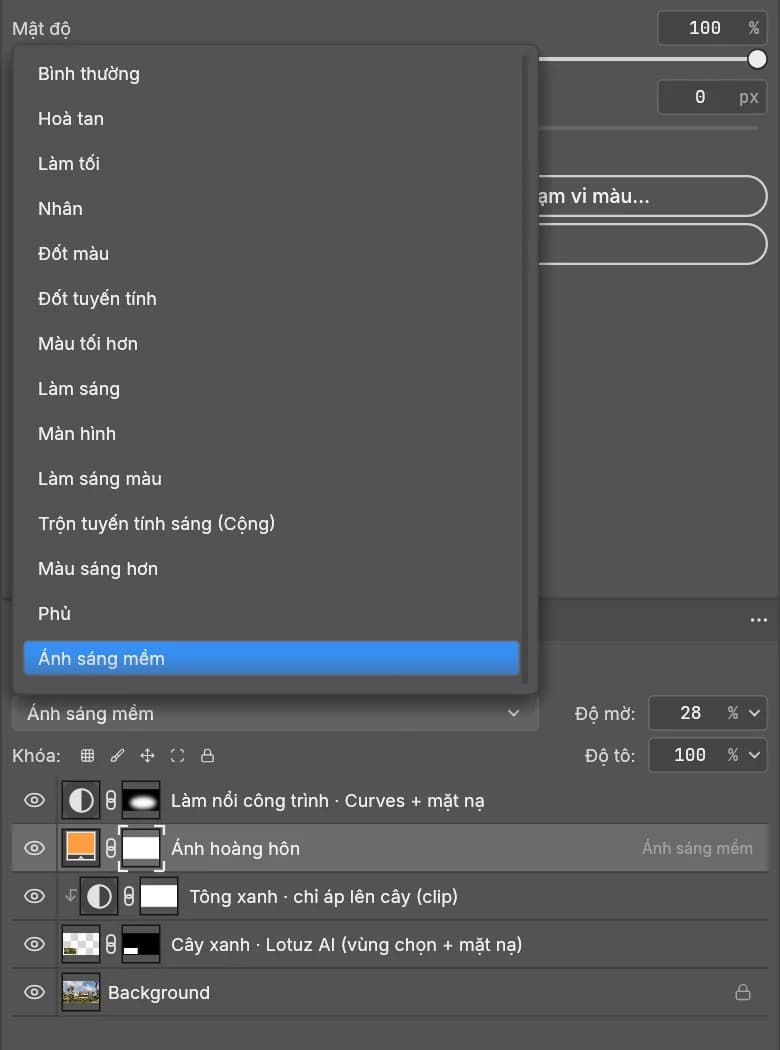The width and height of the screenshot is (780, 1050).
Task: Select layer name Ánh hoàng hôn
Action: click(x=236, y=848)
